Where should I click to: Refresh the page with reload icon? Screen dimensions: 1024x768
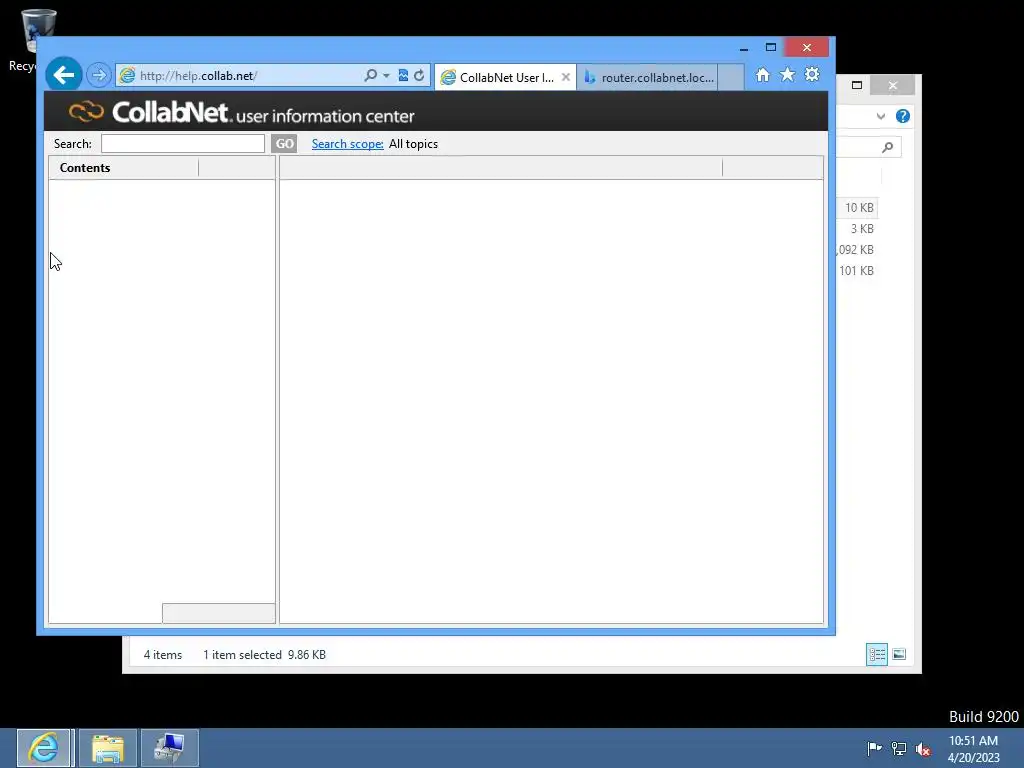[x=419, y=76]
